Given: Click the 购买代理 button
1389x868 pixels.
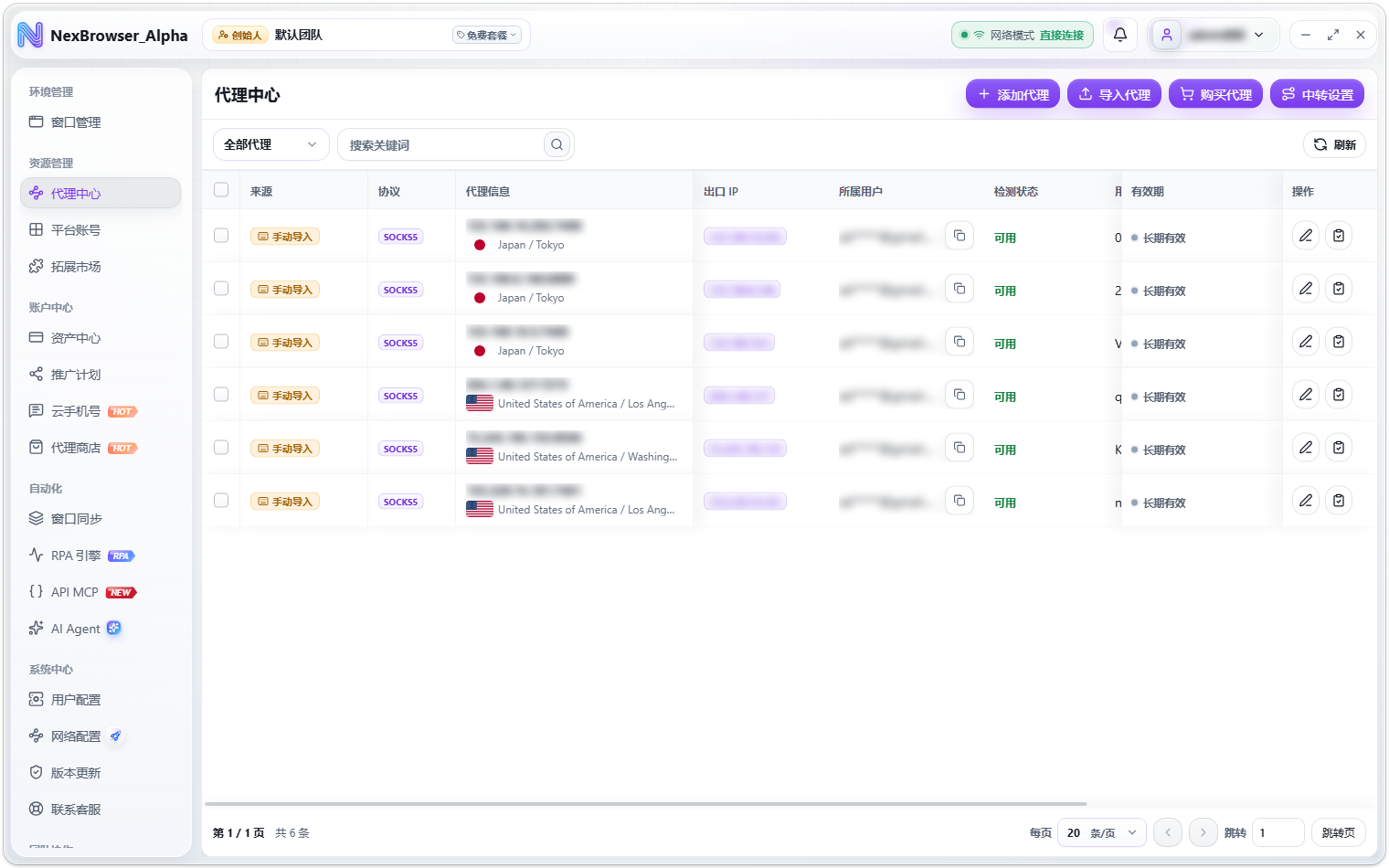Looking at the screenshot, I should (x=1216, y=94).
